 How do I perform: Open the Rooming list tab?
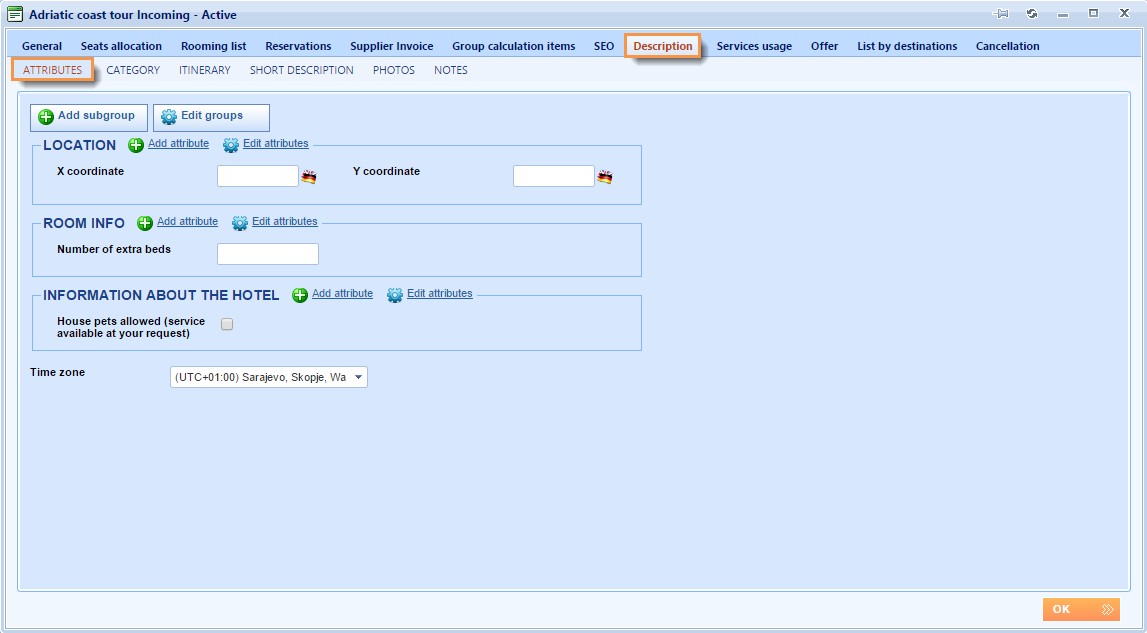[214, 46]
